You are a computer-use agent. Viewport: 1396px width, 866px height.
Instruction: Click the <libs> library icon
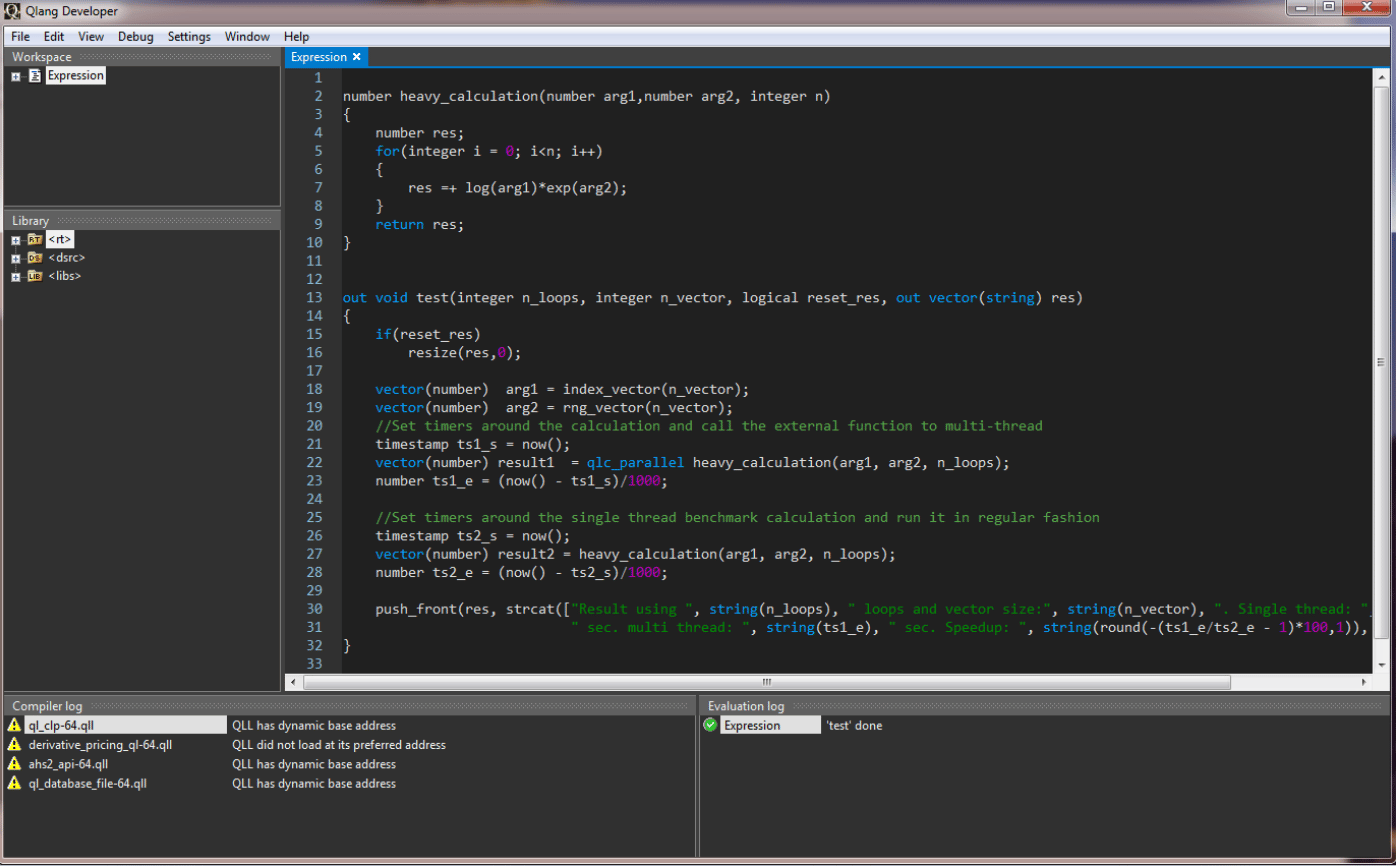coord(35,276)
